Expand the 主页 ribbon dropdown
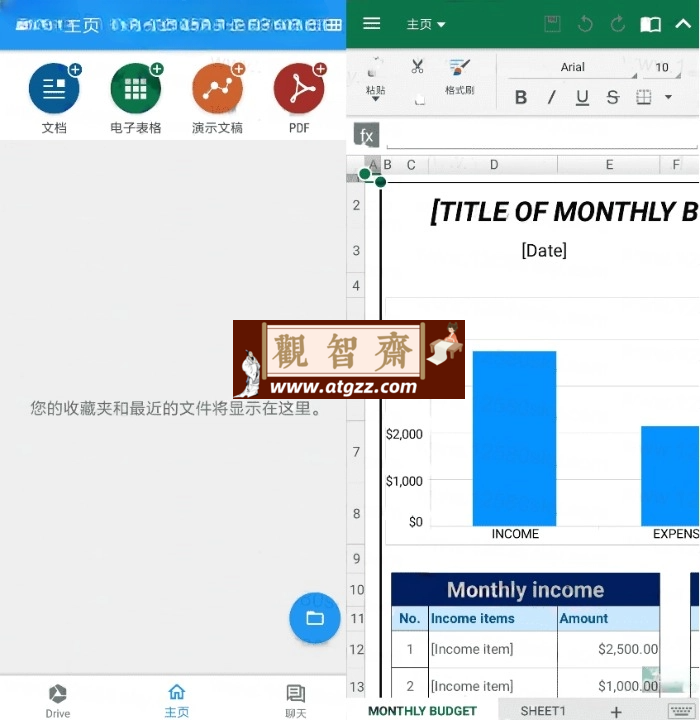Screen dimensions: 700x720 click(426, 24)
